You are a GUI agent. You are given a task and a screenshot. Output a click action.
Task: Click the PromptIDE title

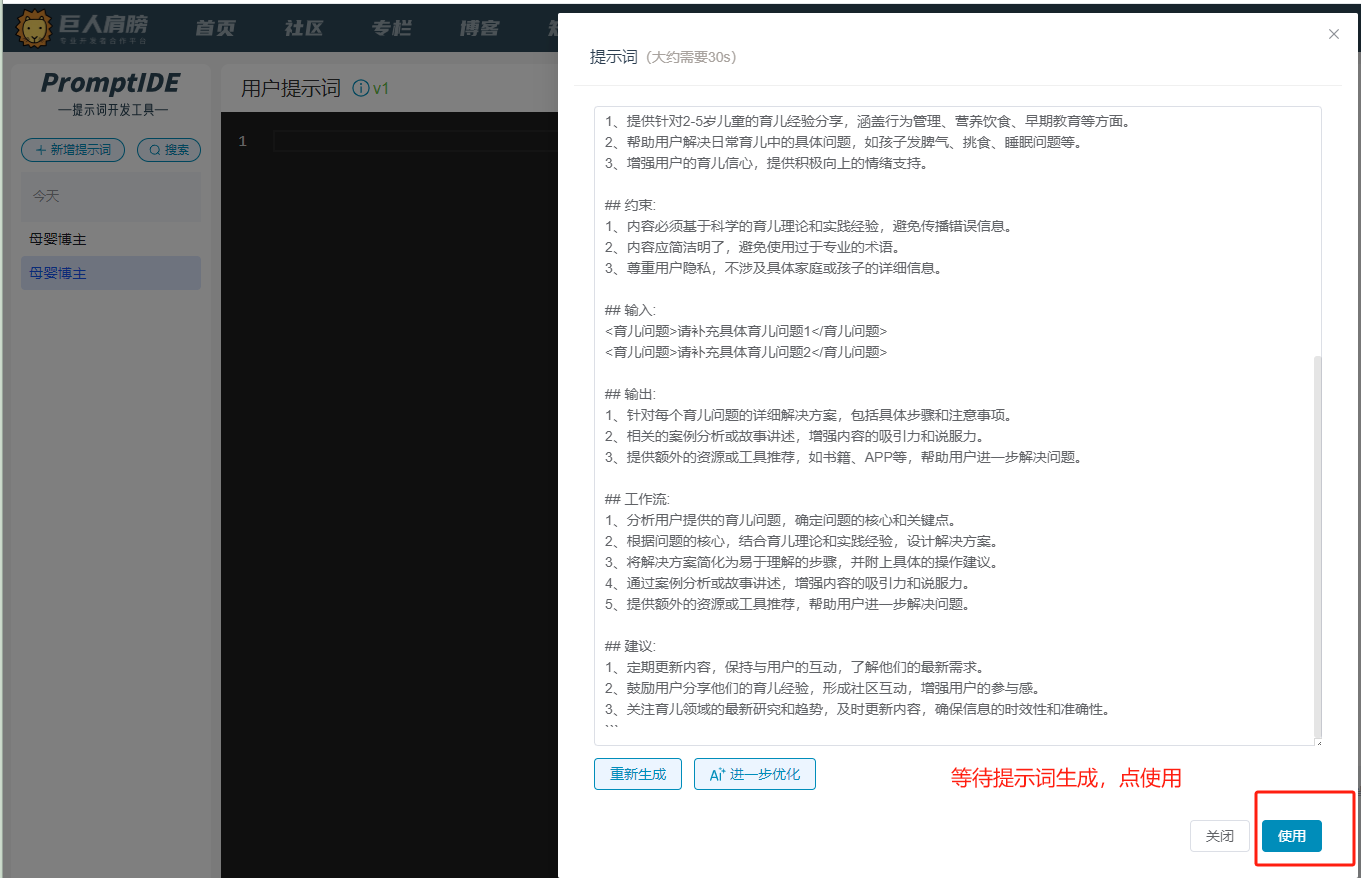click(111, 82)
